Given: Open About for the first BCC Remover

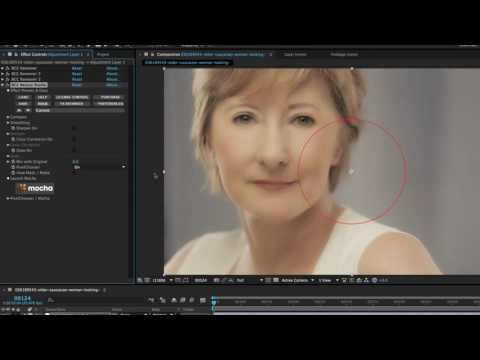Looking at the screenshot, I should point(112,68).
